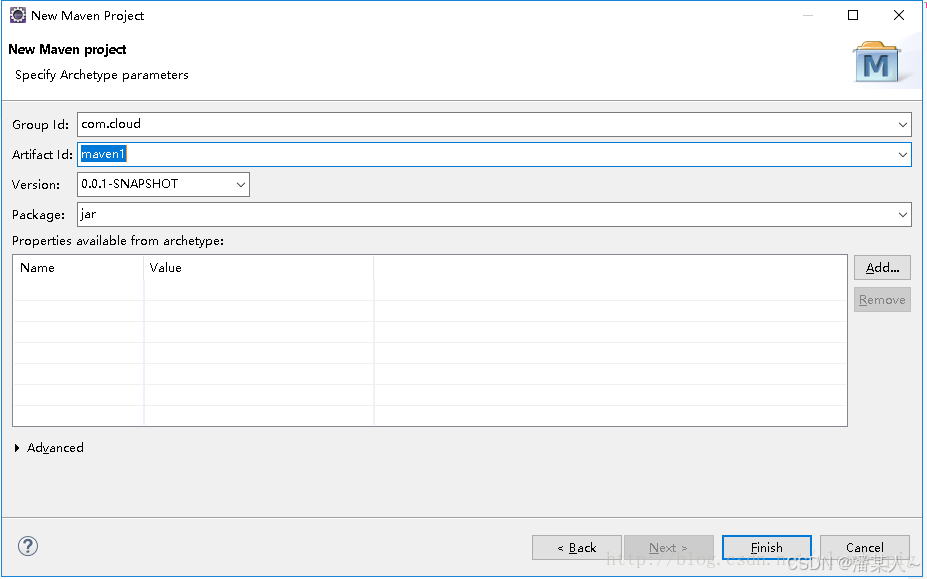Open the Artifact Id dropdown arrow
This screenshot has height=579, width=927.
[x=902, y=155]
